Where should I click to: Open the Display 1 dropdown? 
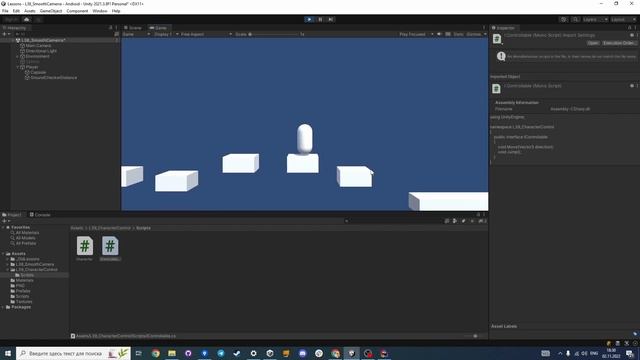[x=166, y=34]
